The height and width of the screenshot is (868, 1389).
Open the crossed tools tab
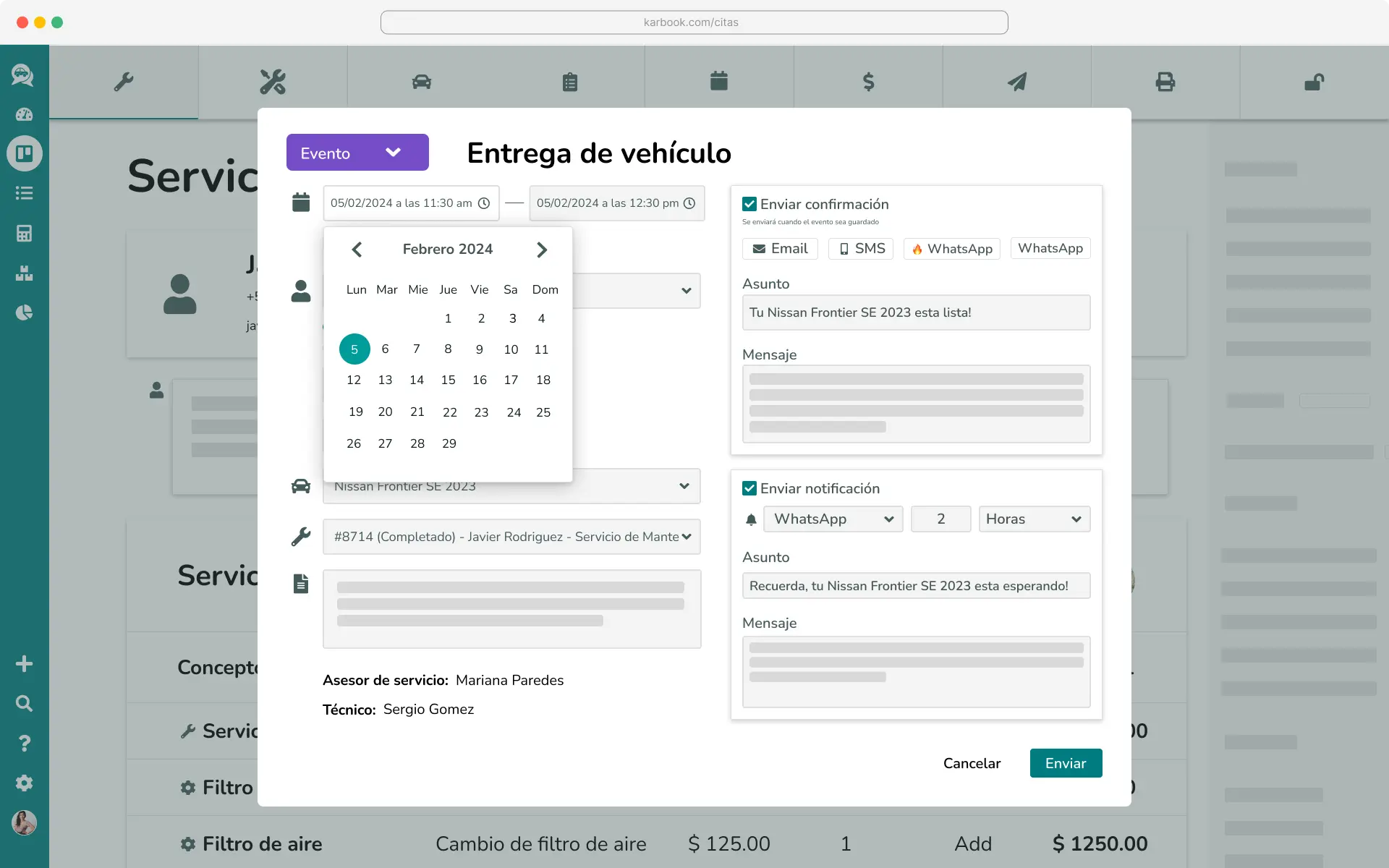point(273,82)
